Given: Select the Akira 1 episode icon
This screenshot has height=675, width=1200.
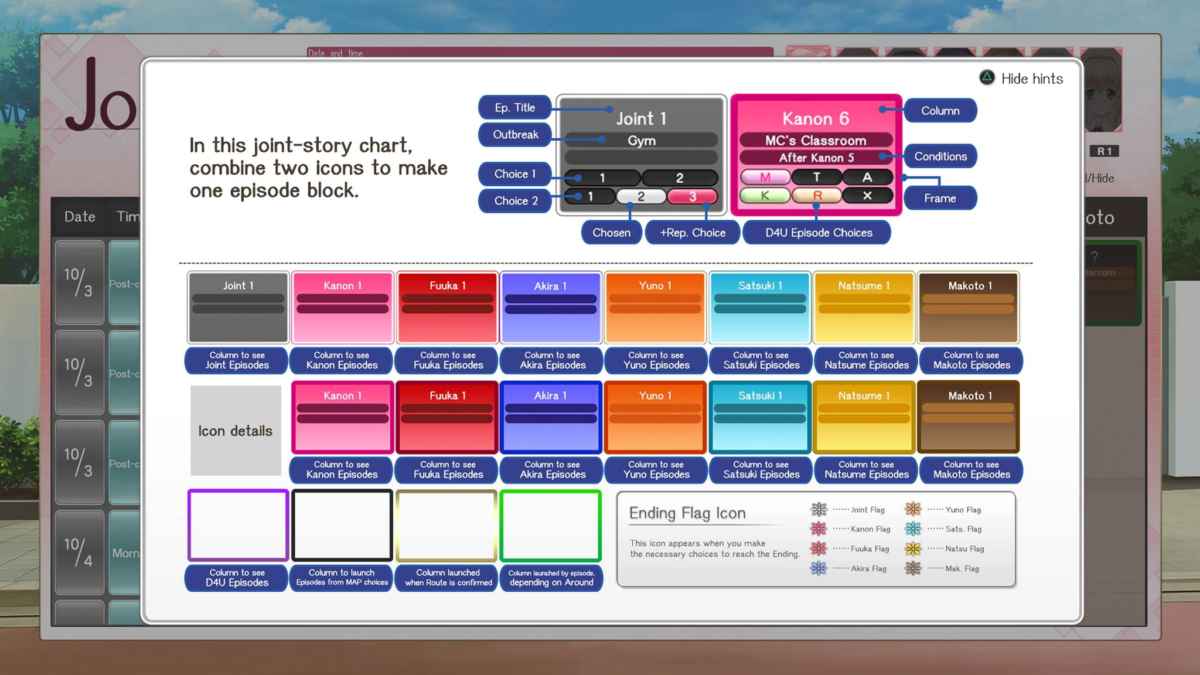Looking at the screenshot, I should 551,305.
